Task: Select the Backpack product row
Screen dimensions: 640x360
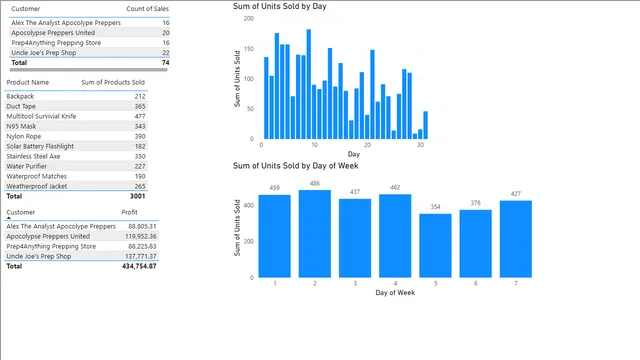Action: tap(76, 96)
